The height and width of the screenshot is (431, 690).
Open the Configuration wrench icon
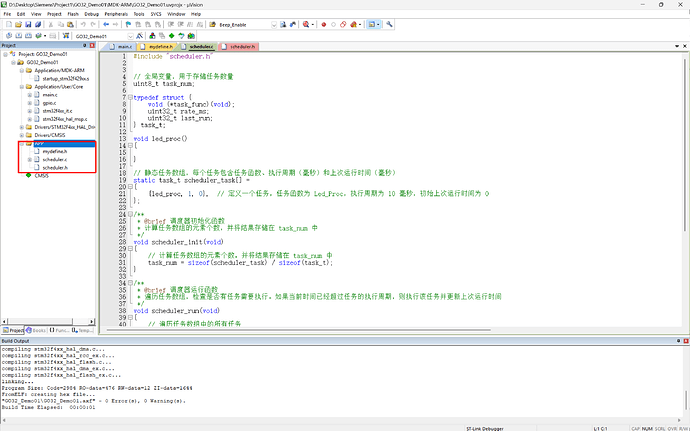[x=389, y=25]
